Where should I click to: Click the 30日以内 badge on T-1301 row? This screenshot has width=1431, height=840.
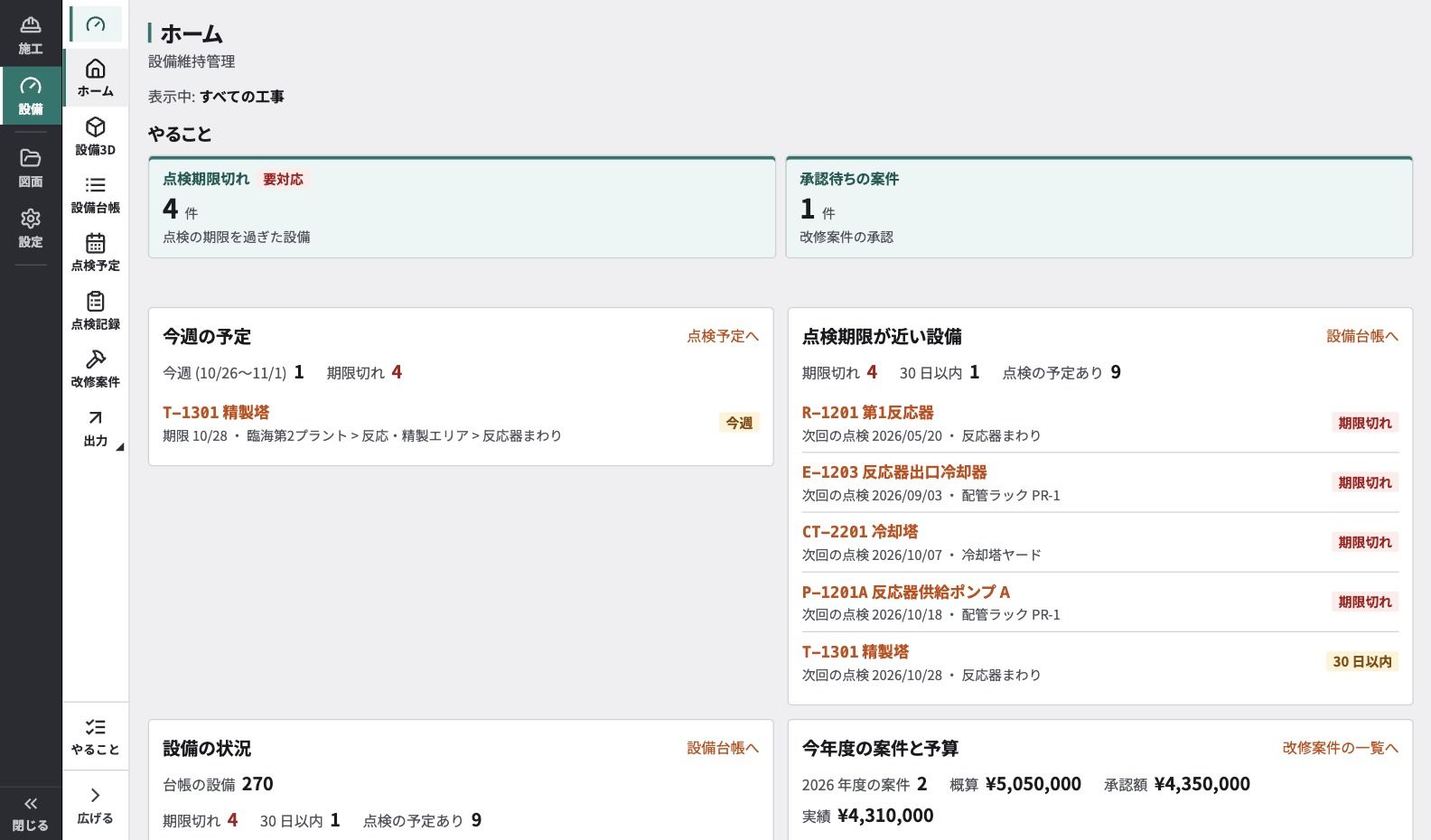coord(1362,661)
